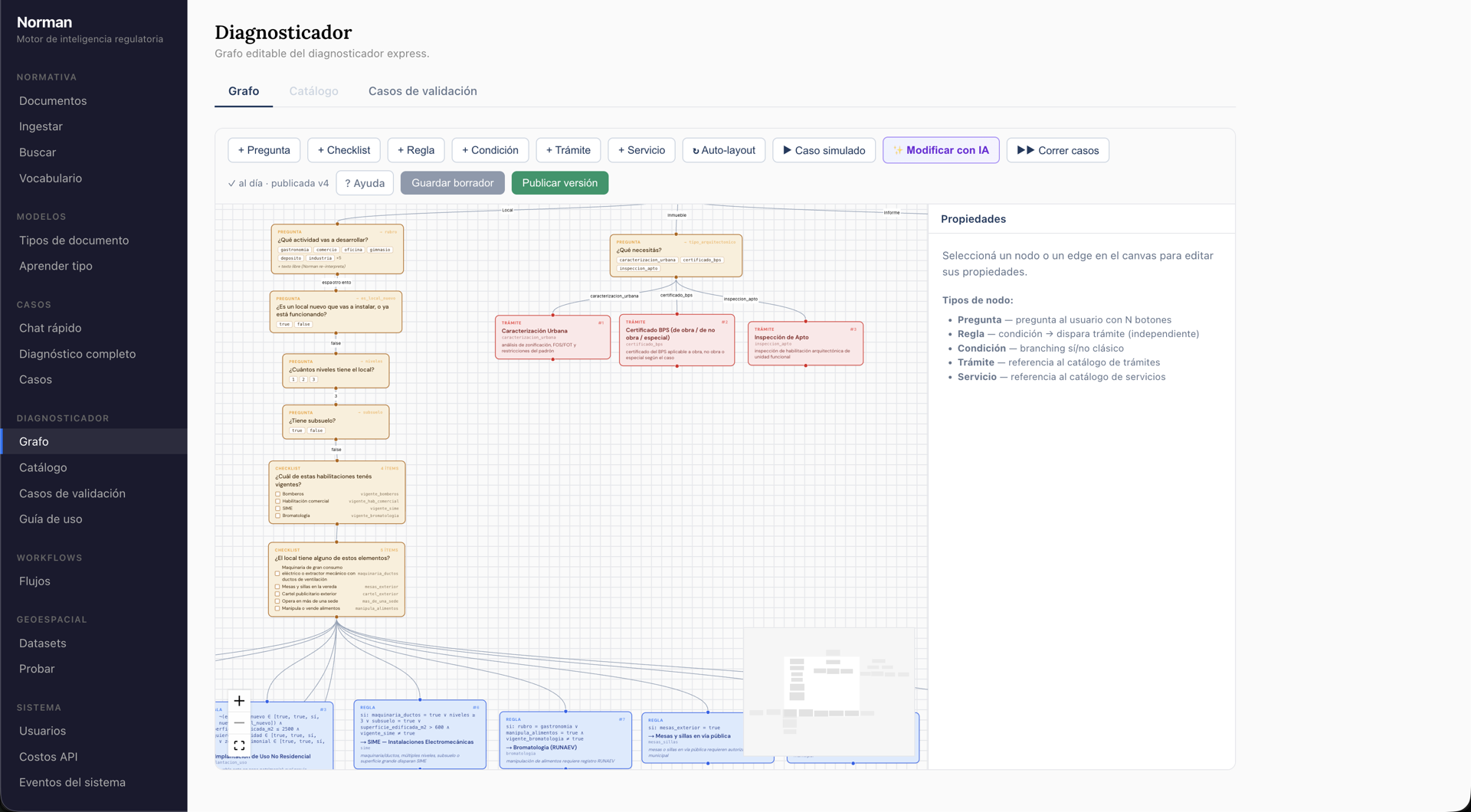
Task: Tick the Bromatología checkbox in the habilitaciones checklist
Action: (277, 516)
